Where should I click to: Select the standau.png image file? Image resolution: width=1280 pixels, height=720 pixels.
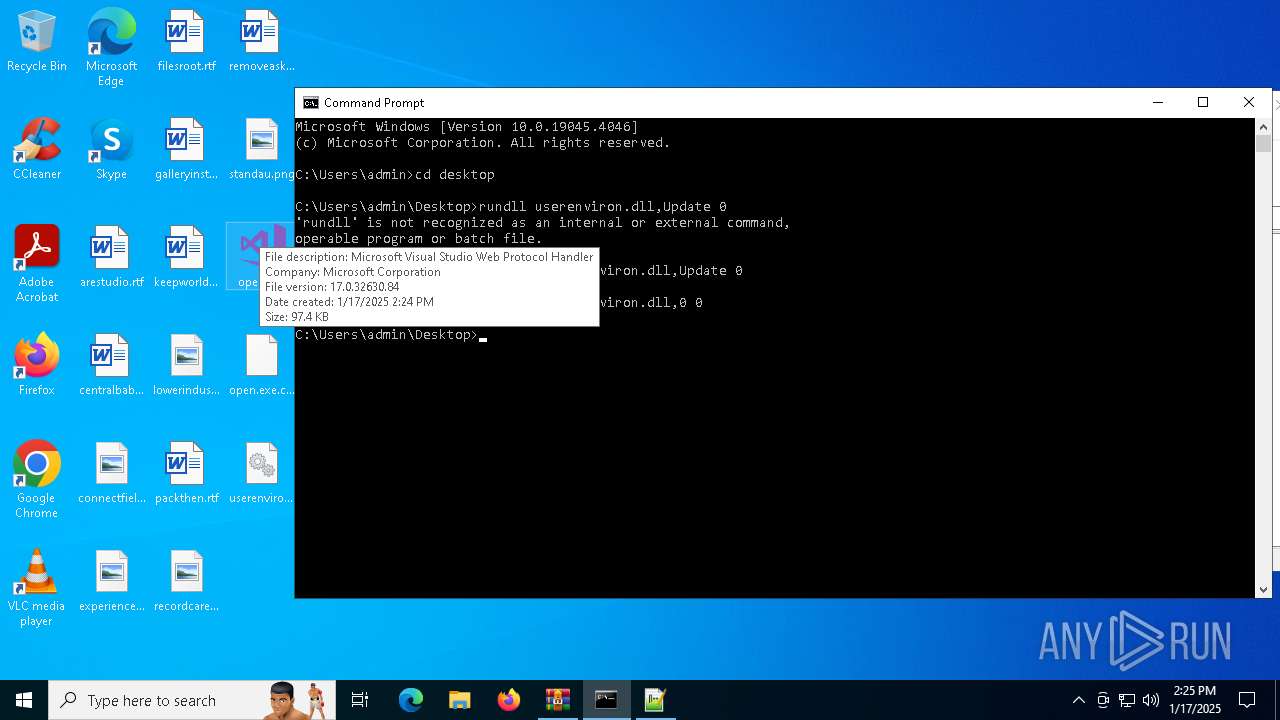pyautogui.click(x=261, y=150)
